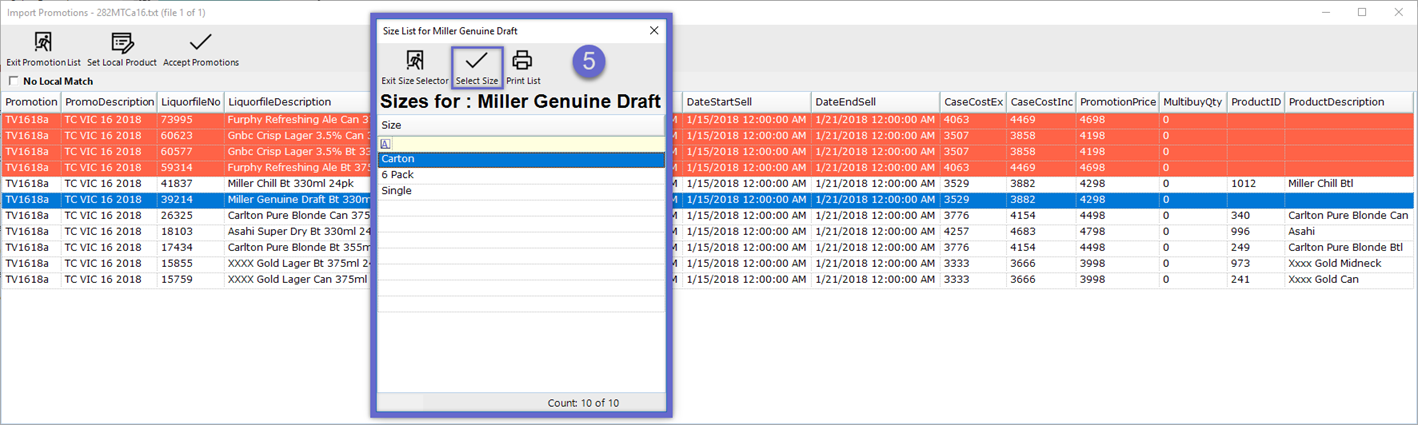Viewport: 1418px width, 425px height.
Task: Click Count 10 of 10 status text
Action: click(583, 403)
